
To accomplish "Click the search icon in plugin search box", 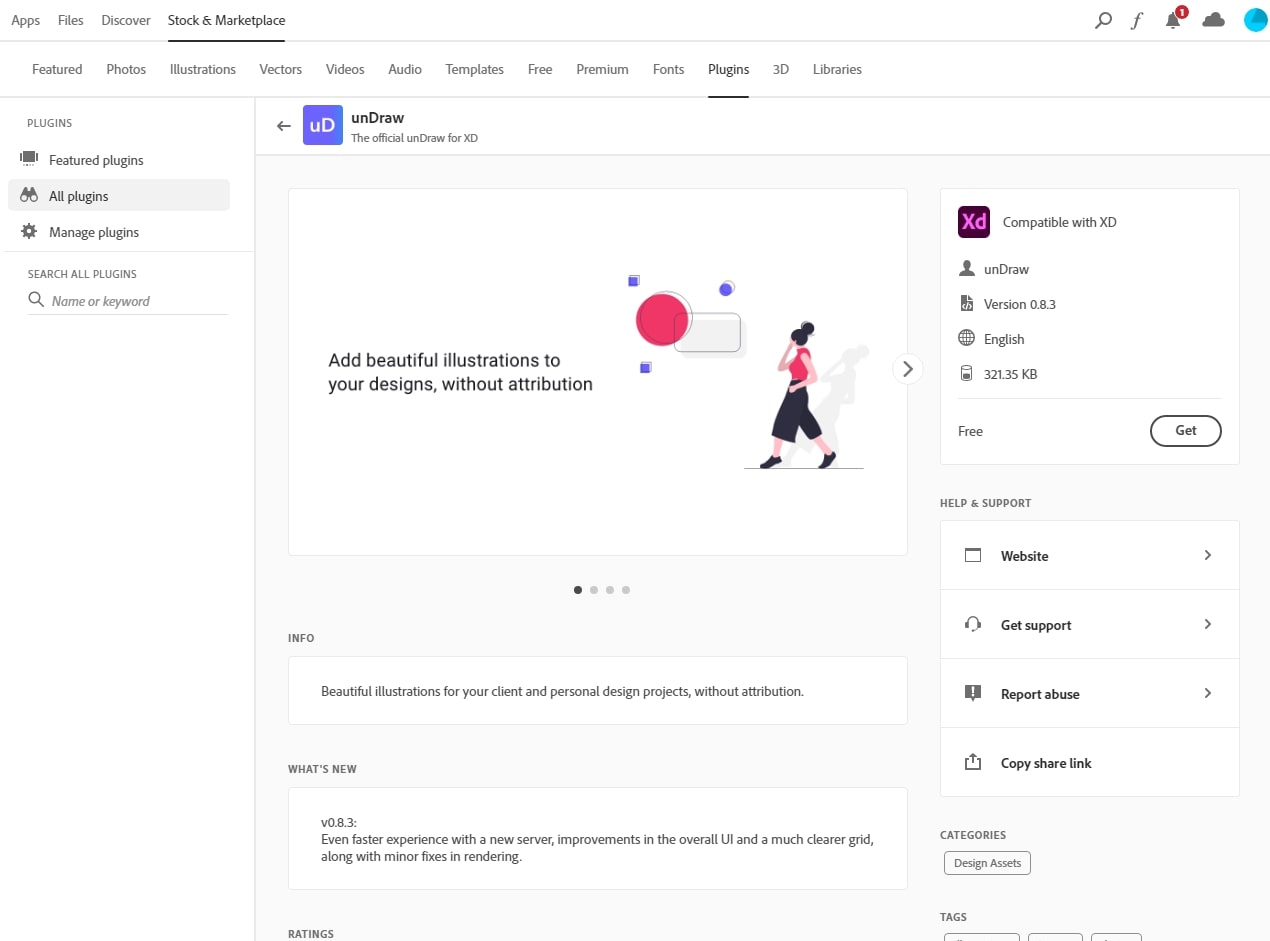I will click(x=36, y=300).
